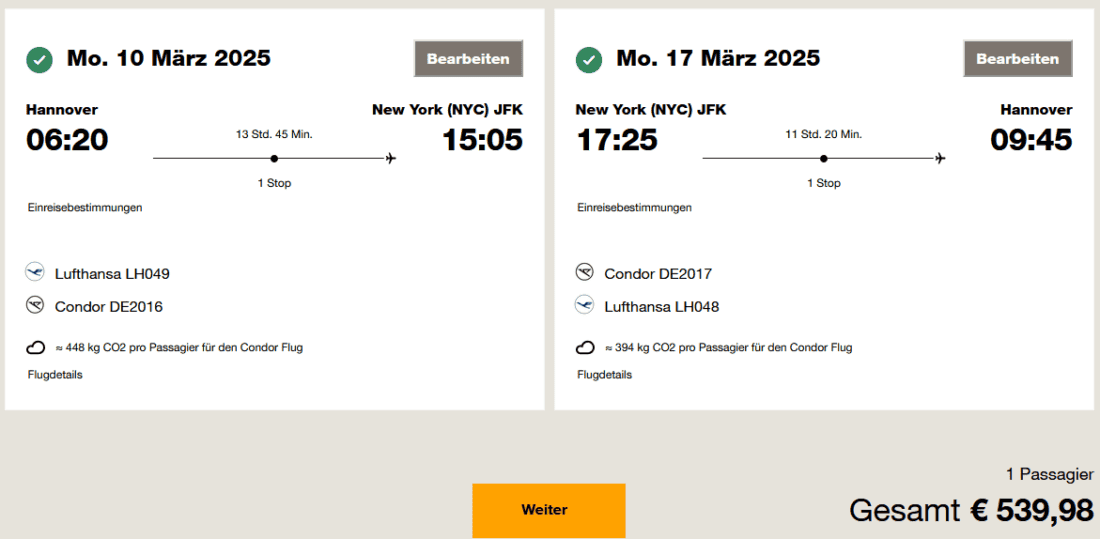The height and width of the screenshot is (539, 1100).
Task: Click green checkmark beside Mo. 17 März 2025
Action: coord(589,60)
